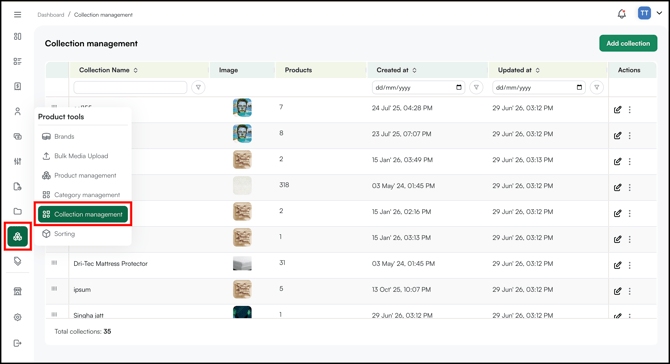Click the 318 products count cell
This screenshot has height=364, width=670.
(284, 185)
